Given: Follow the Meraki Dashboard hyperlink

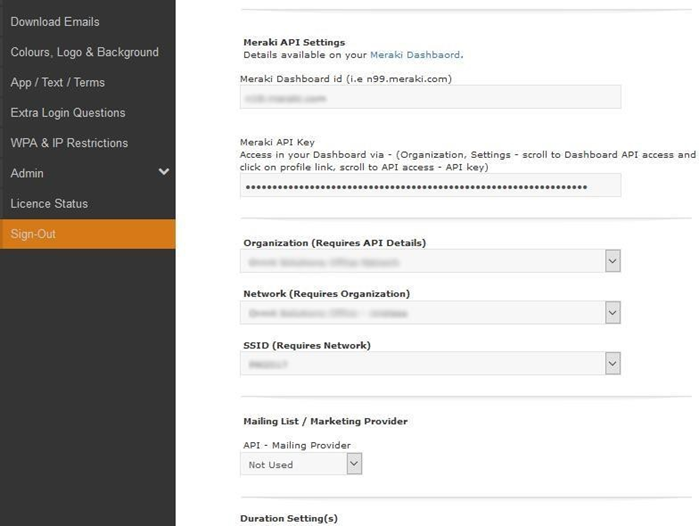Looking at the screenshot, I should click(415, 55).
